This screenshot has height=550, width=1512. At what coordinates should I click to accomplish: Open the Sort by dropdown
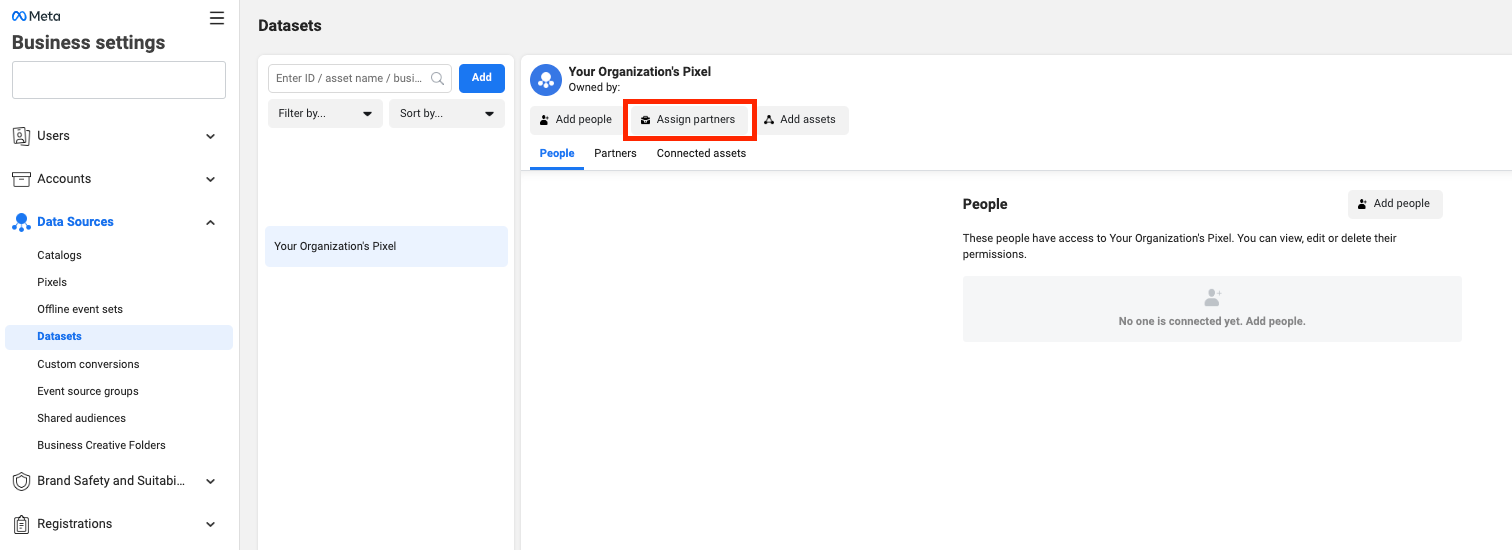point(446,114)
